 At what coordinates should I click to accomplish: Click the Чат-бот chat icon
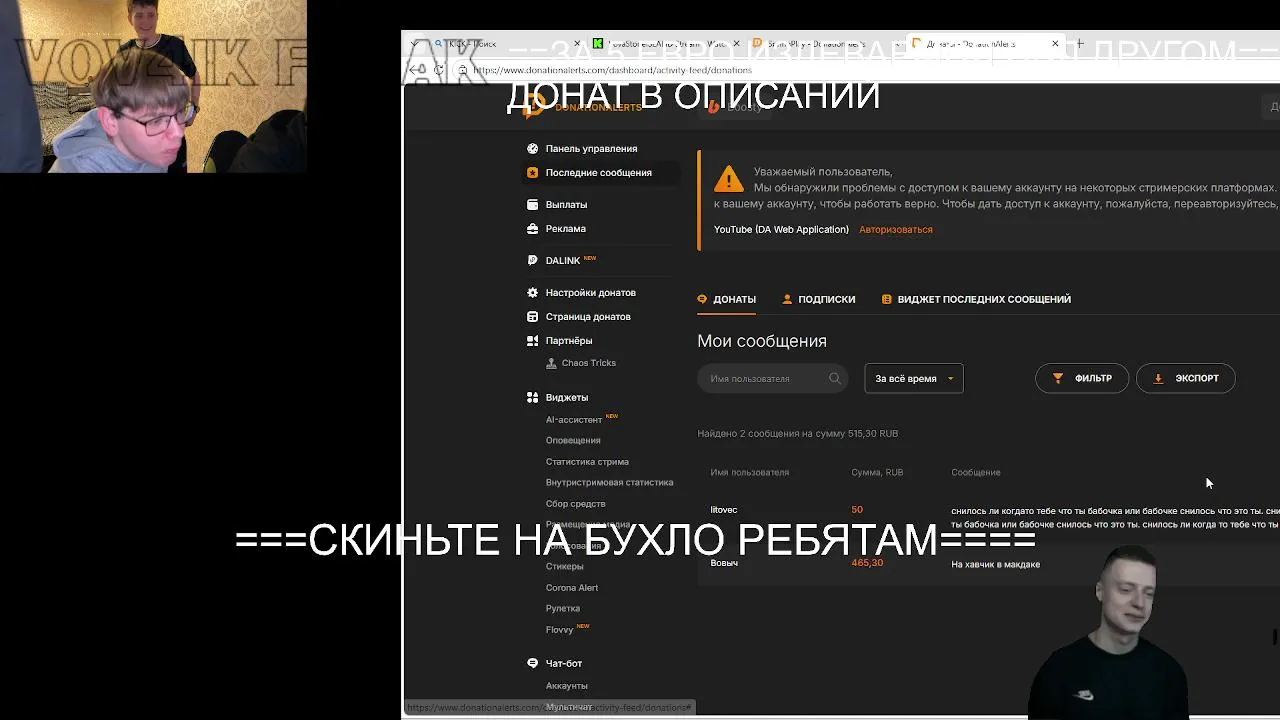pos(532,663)
